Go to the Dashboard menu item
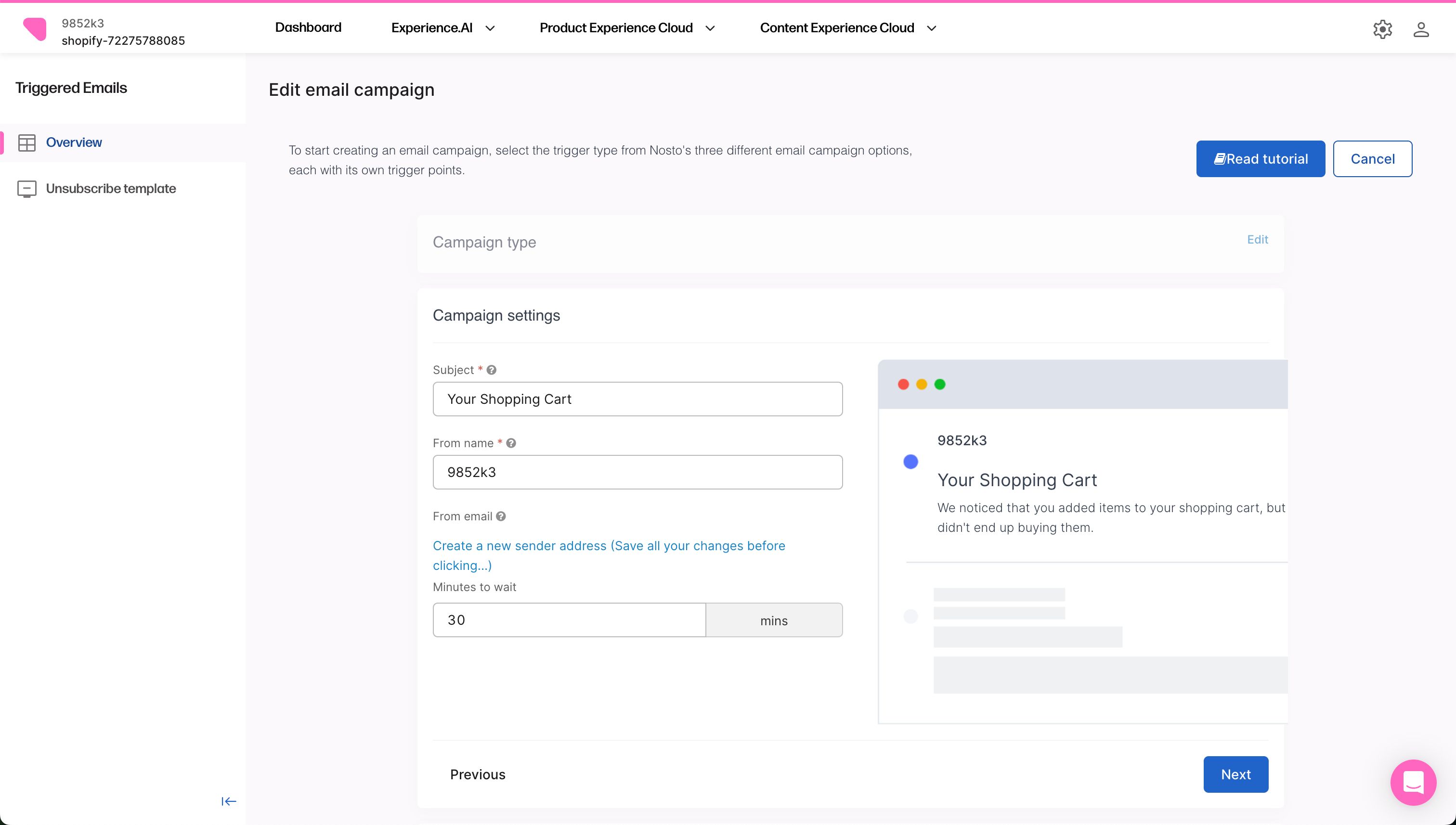Viewport: 1456px width, 825px height. point(308,27)
